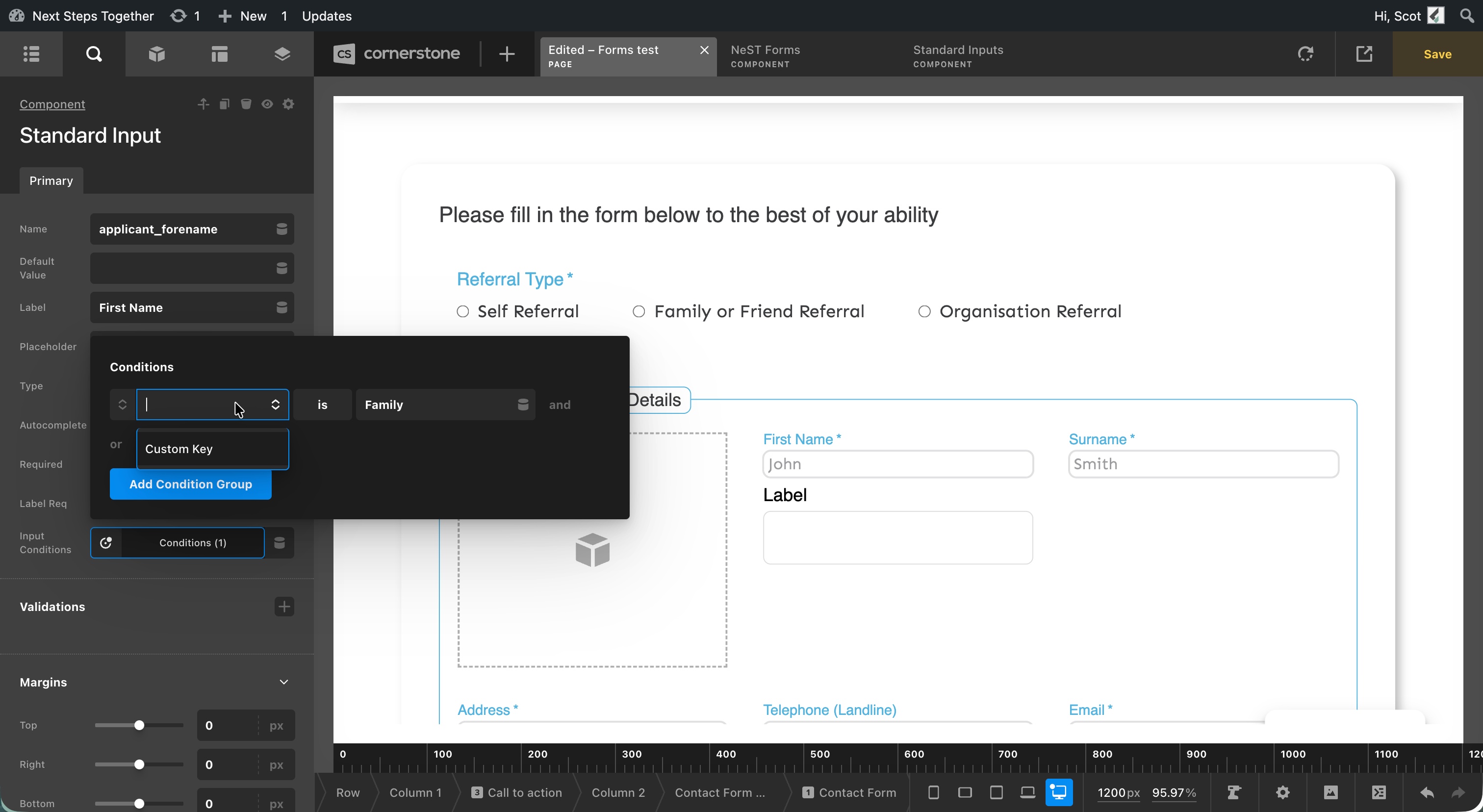Collapse the Margins section chevron
This screenshot has width=1483, height=812.
284,682
